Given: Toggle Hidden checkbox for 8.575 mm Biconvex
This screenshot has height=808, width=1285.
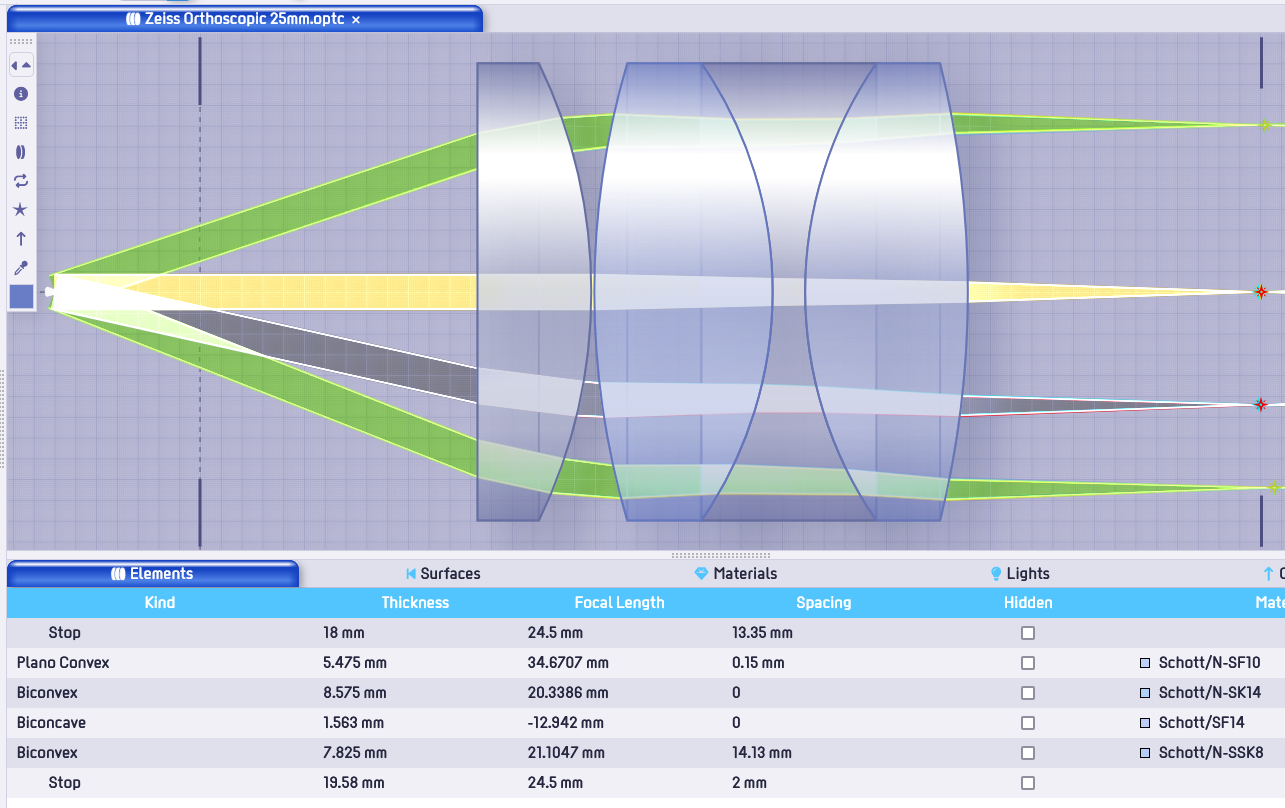Looking at the screenshot, I should 1028,693.
